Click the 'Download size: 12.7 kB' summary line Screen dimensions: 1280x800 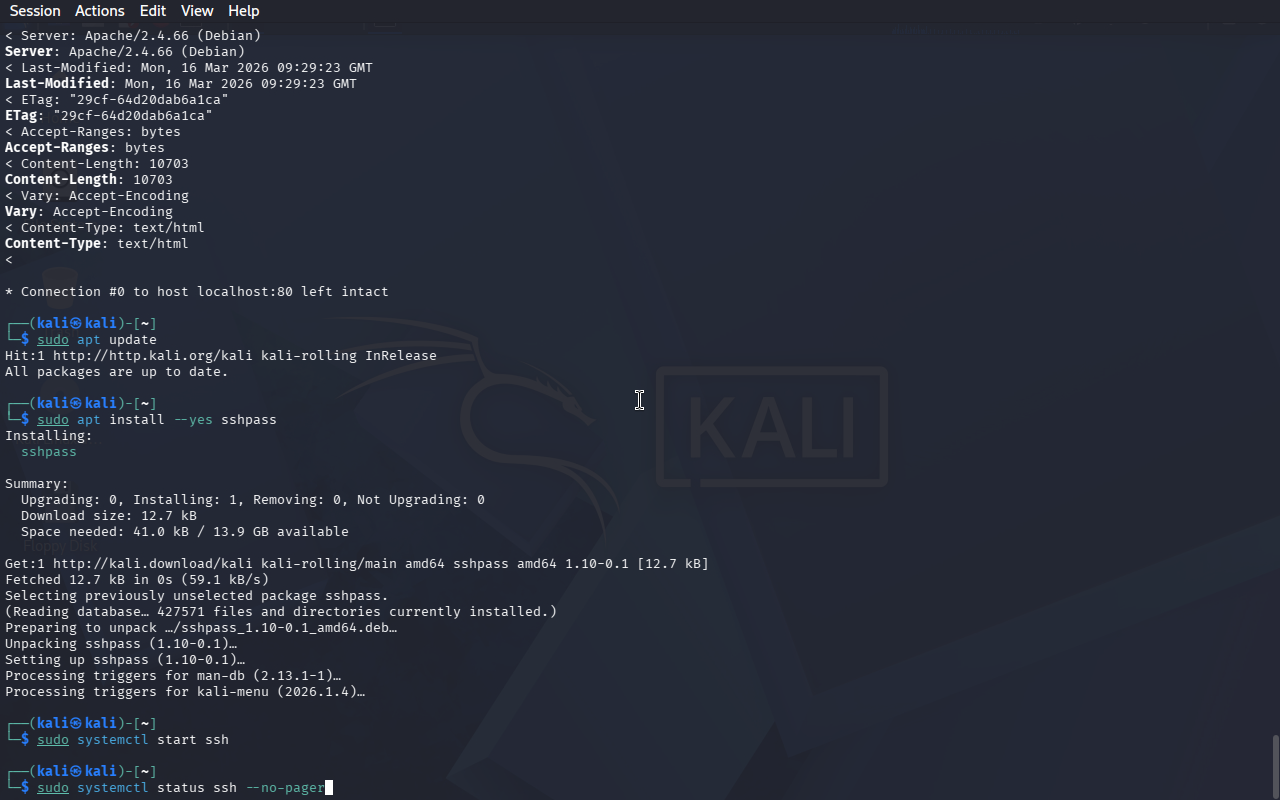click(x=109, y=516)
